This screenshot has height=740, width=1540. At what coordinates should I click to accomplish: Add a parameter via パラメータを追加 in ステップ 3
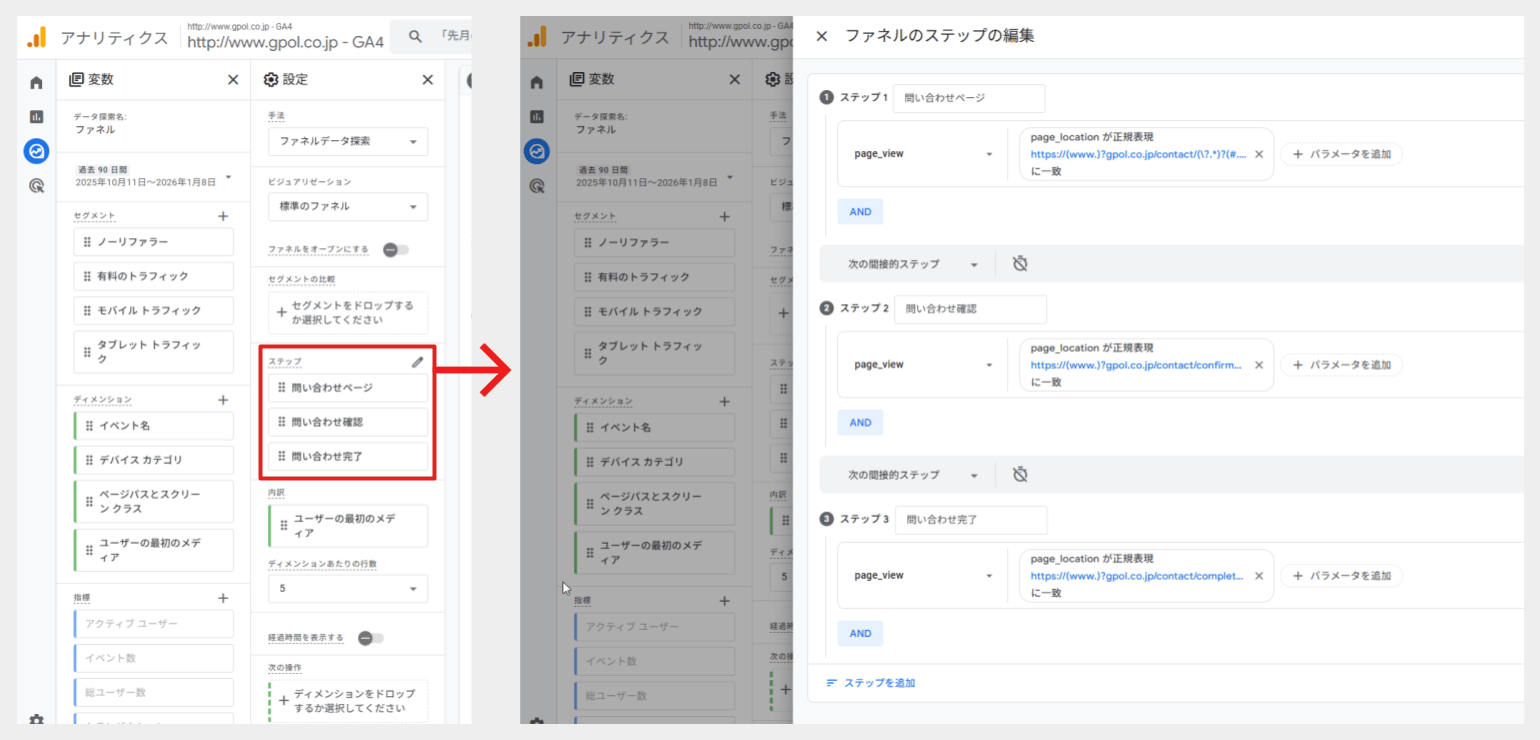point(1341,575)
